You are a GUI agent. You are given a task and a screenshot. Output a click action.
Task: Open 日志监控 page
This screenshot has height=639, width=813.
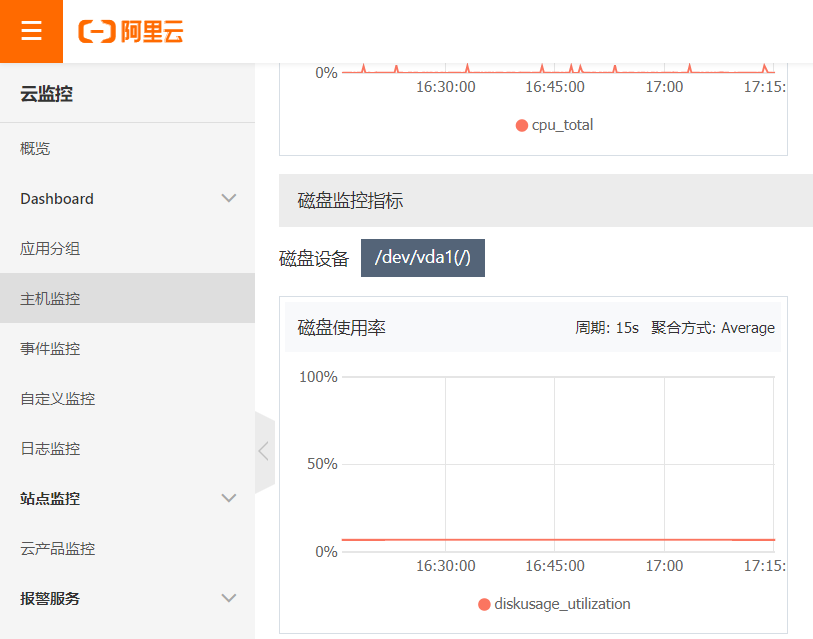pos(50,448)
